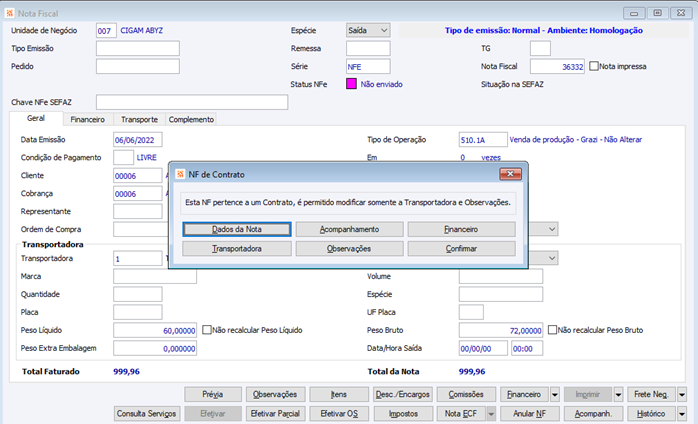This screenshot has width=698, height=424.
Task: Click the Frete Neg. button
Action: (x=652, y=394)
